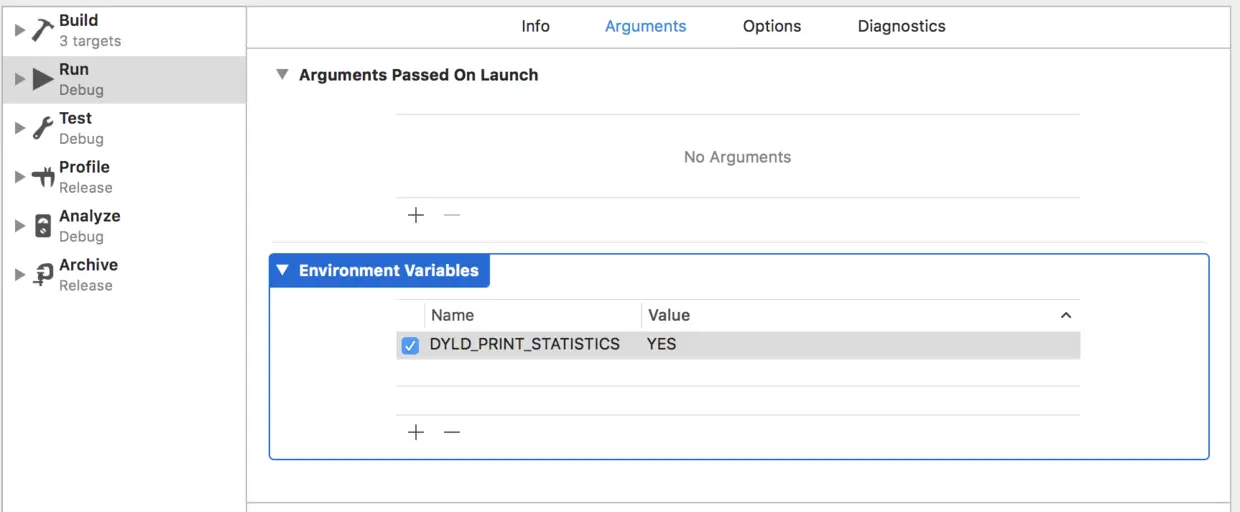Add new environment variable with plus
This screenshot has width=1240, height=512.
click(416, 432)
